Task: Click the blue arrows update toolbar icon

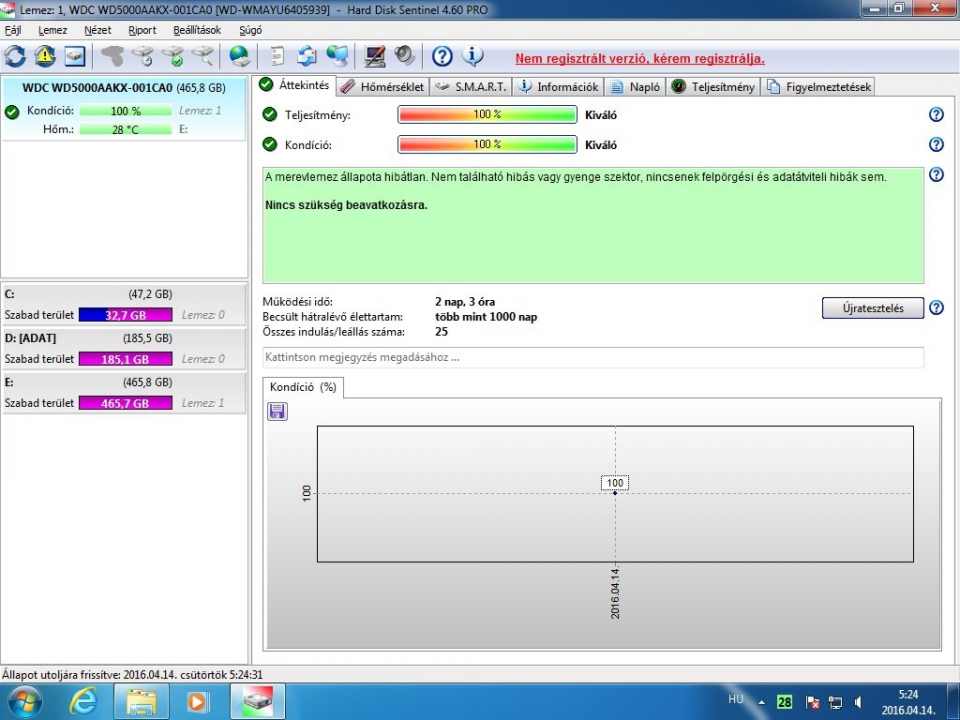Action: click(x=307, y=56)
